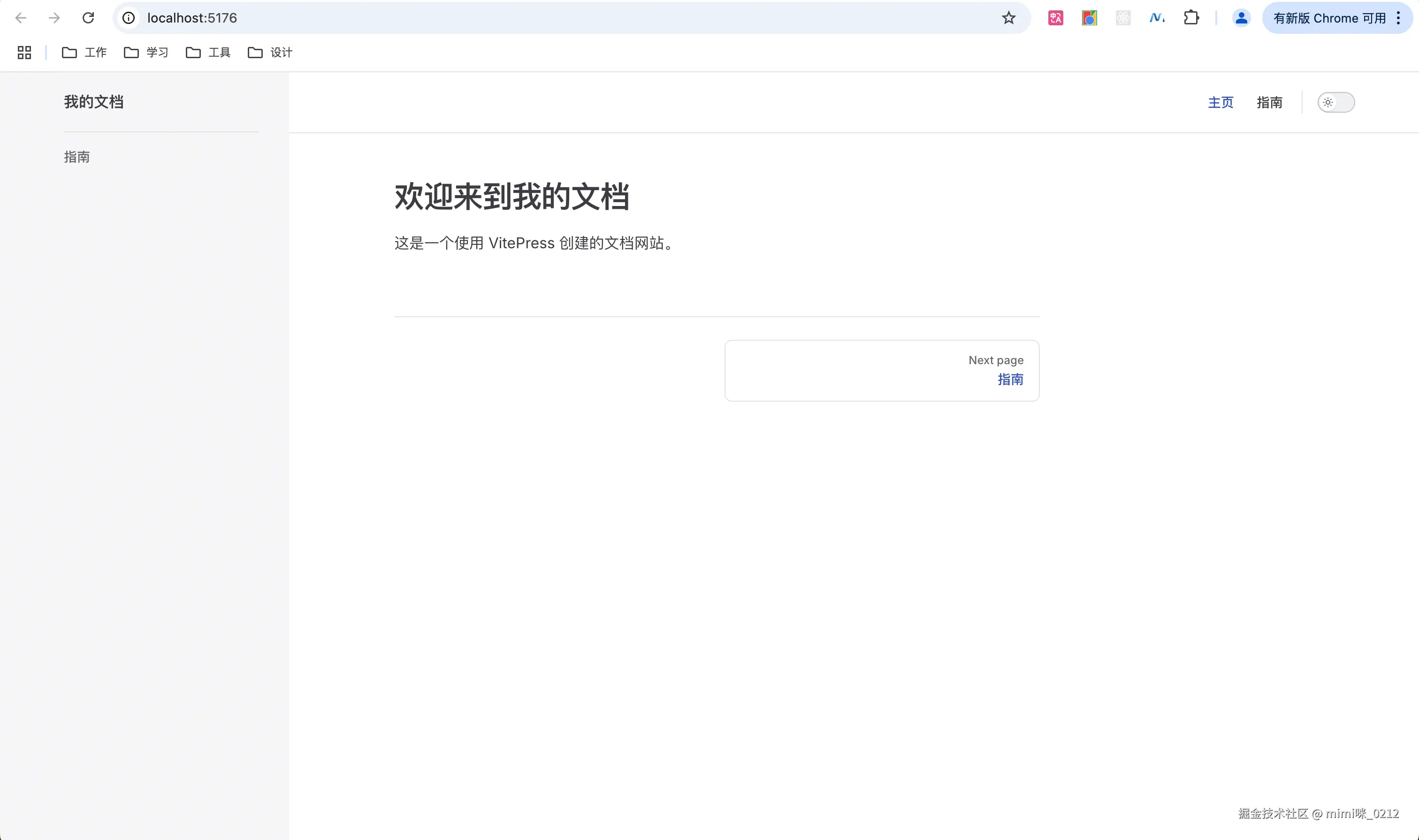The image size is (1419, 840).
Task: Open the 工作 bookmarks folder
Action: click(84, 53)
